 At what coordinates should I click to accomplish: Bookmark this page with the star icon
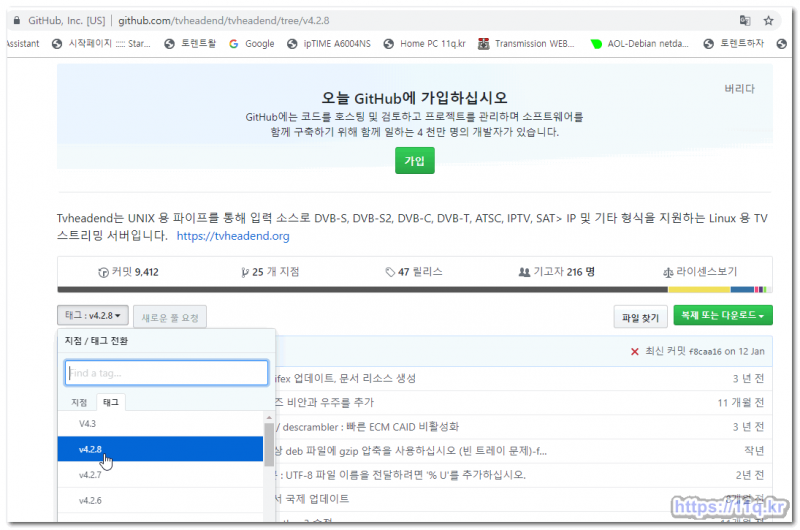tap(768, 20)
